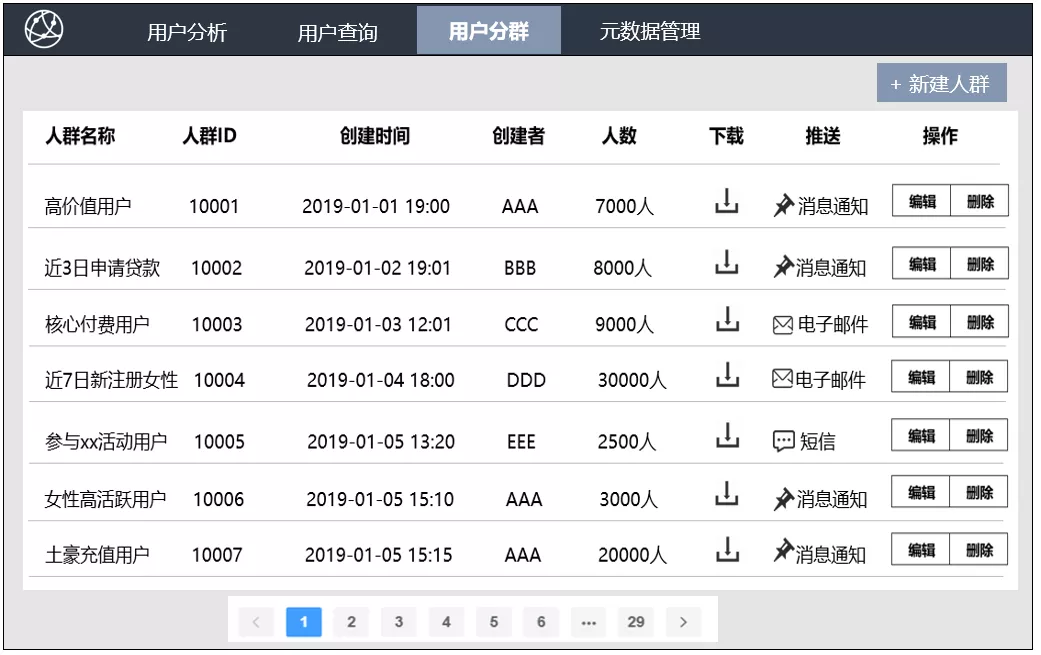
Task: Delete the 近7日新注册女性 group
Action: point(979,377)
